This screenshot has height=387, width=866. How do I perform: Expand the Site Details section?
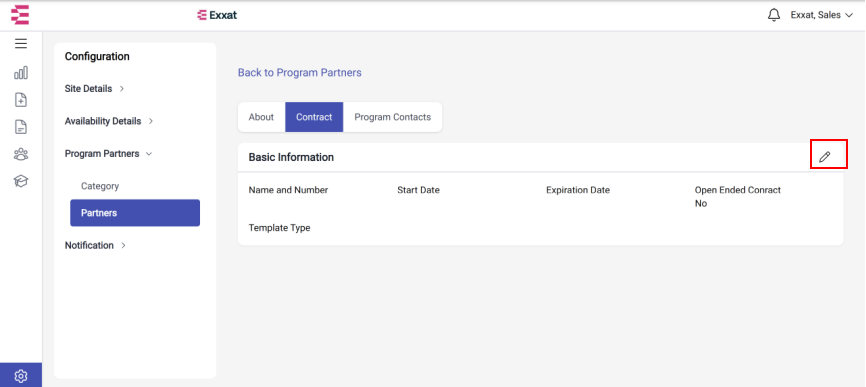click(x=94, y=88)
